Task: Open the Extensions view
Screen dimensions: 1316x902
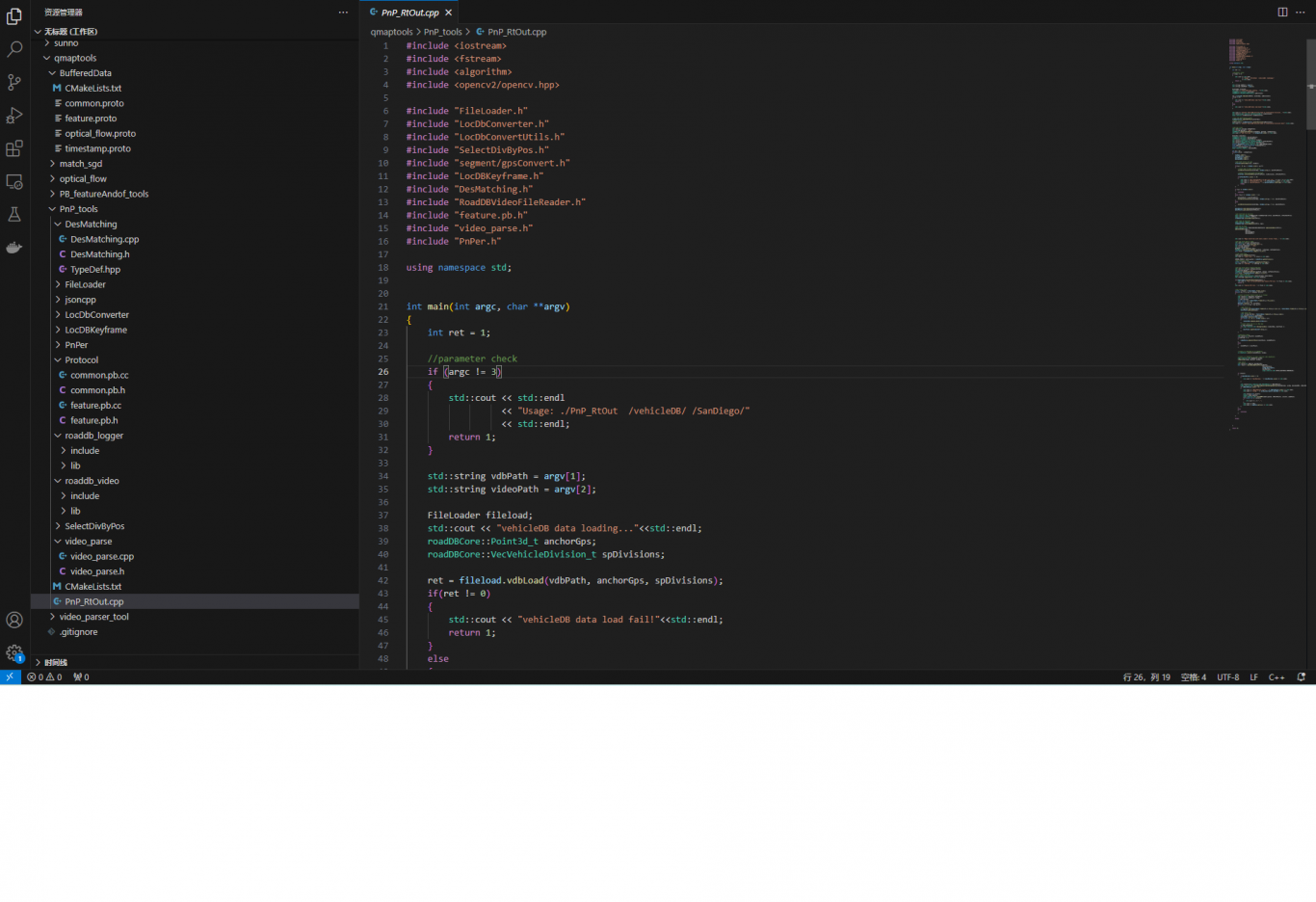Action: pyautogui.click(x=14, y=148)
